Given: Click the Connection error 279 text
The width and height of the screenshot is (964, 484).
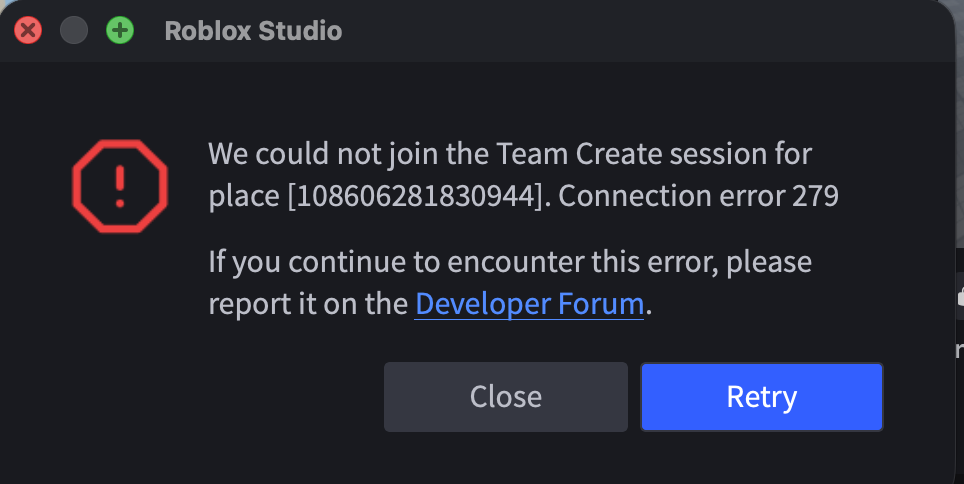Looking at the screenshot, I should click(698, 196).
